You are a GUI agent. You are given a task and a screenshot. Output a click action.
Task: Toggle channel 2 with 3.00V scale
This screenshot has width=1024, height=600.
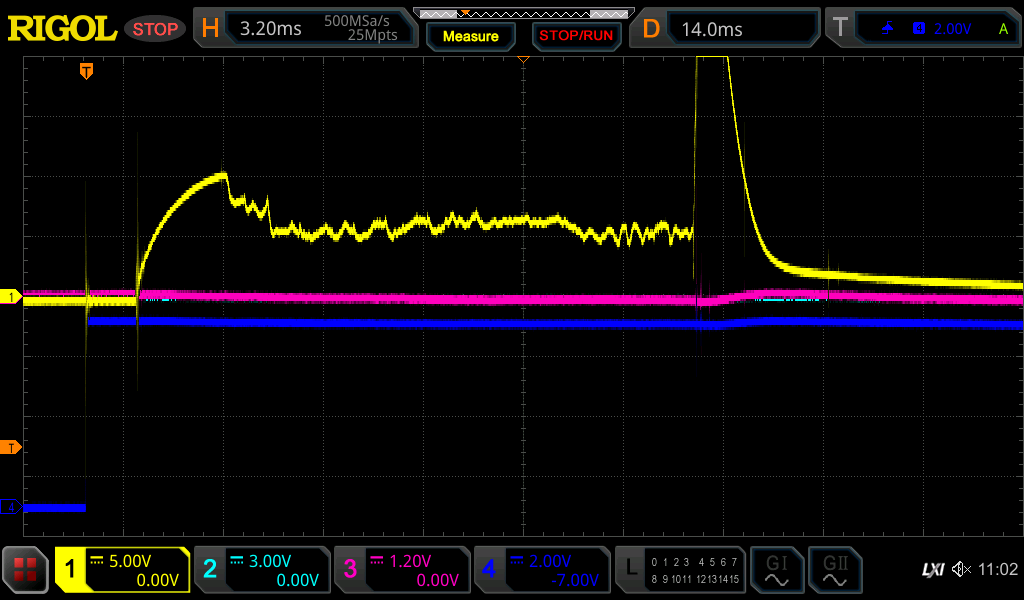pyautogui.click(x=261, y=570)
